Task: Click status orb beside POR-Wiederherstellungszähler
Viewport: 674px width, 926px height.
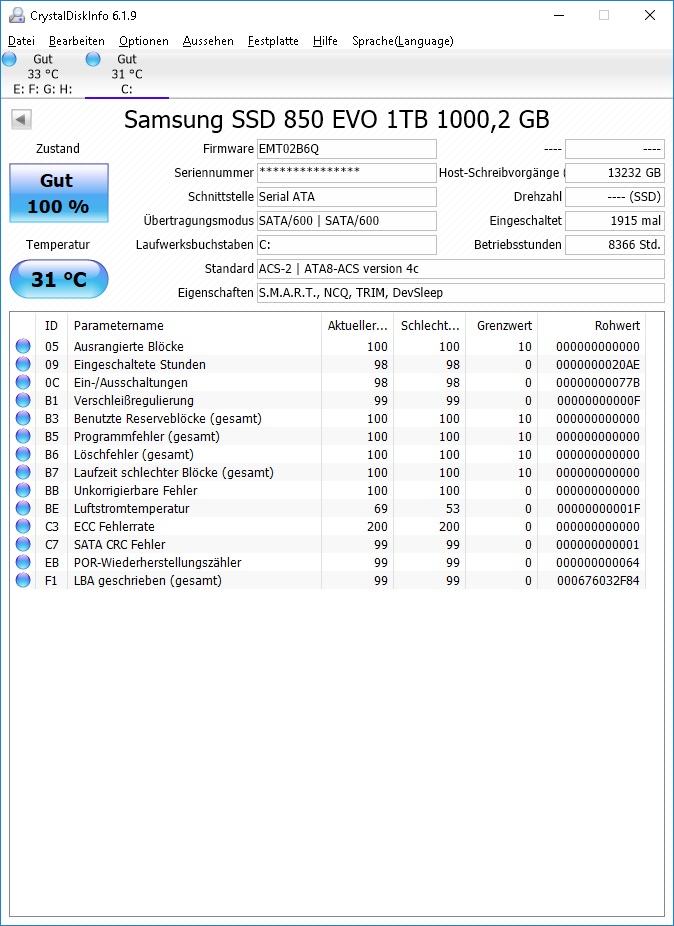Action: pos(23,563)
